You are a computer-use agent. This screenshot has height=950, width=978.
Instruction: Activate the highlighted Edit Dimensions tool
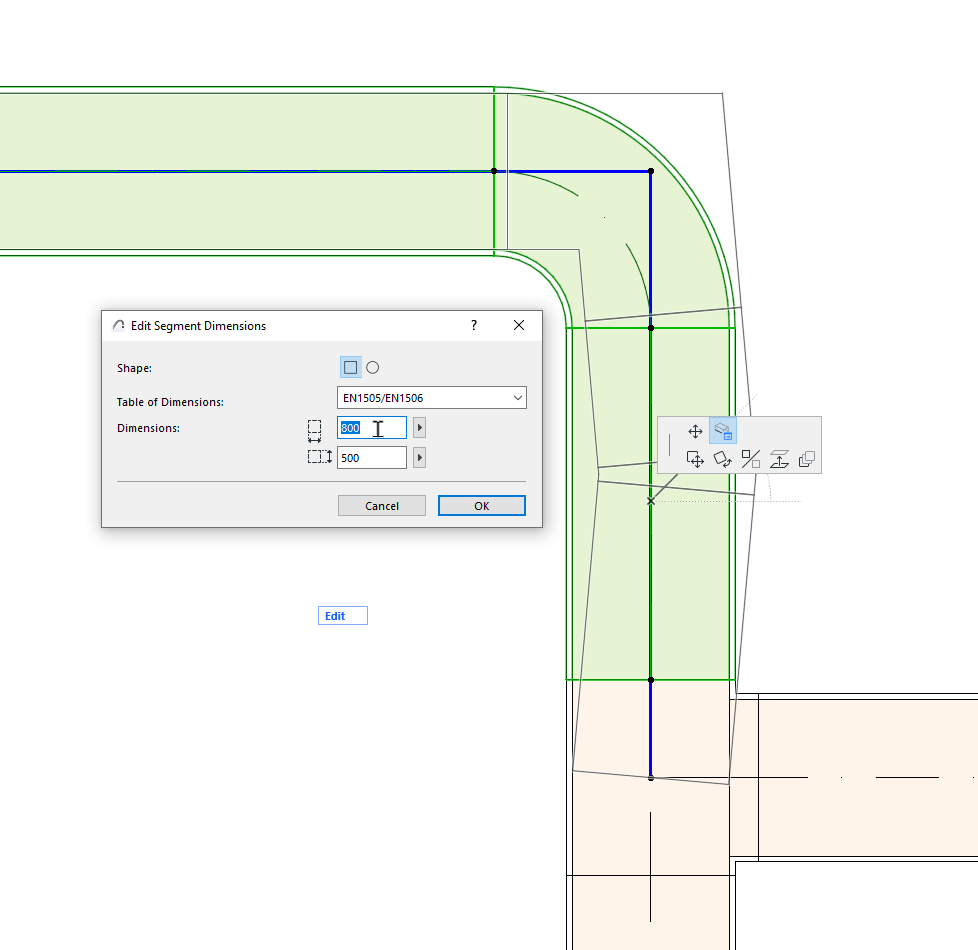click(x=723, y=431)
